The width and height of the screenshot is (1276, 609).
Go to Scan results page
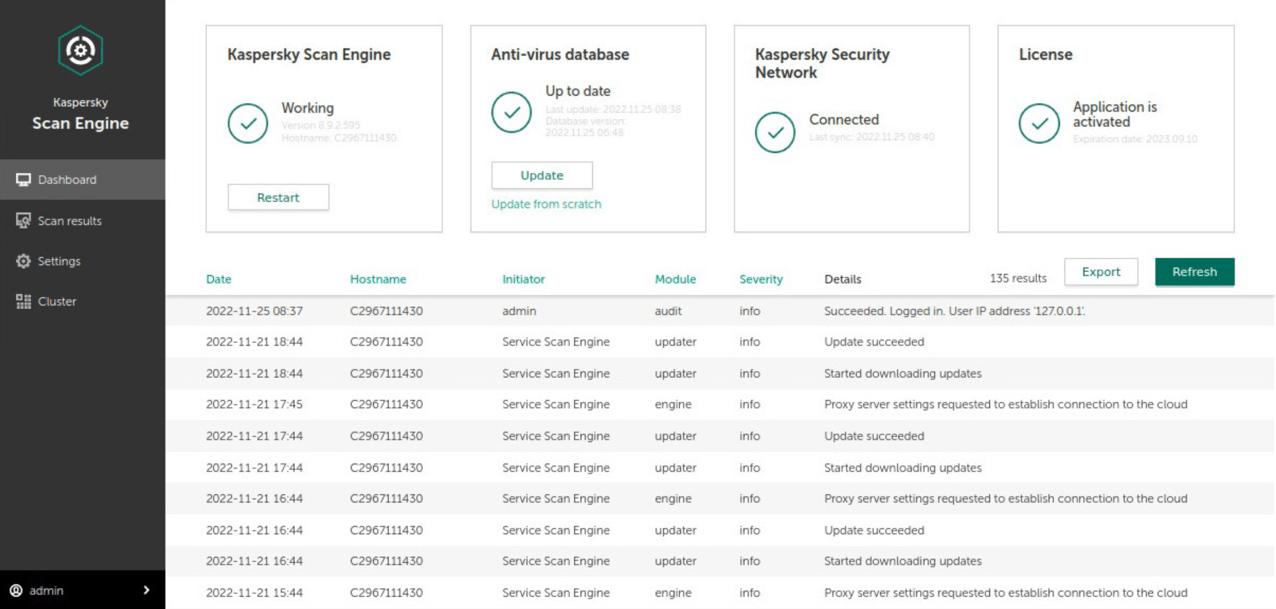tap(82, 221)
